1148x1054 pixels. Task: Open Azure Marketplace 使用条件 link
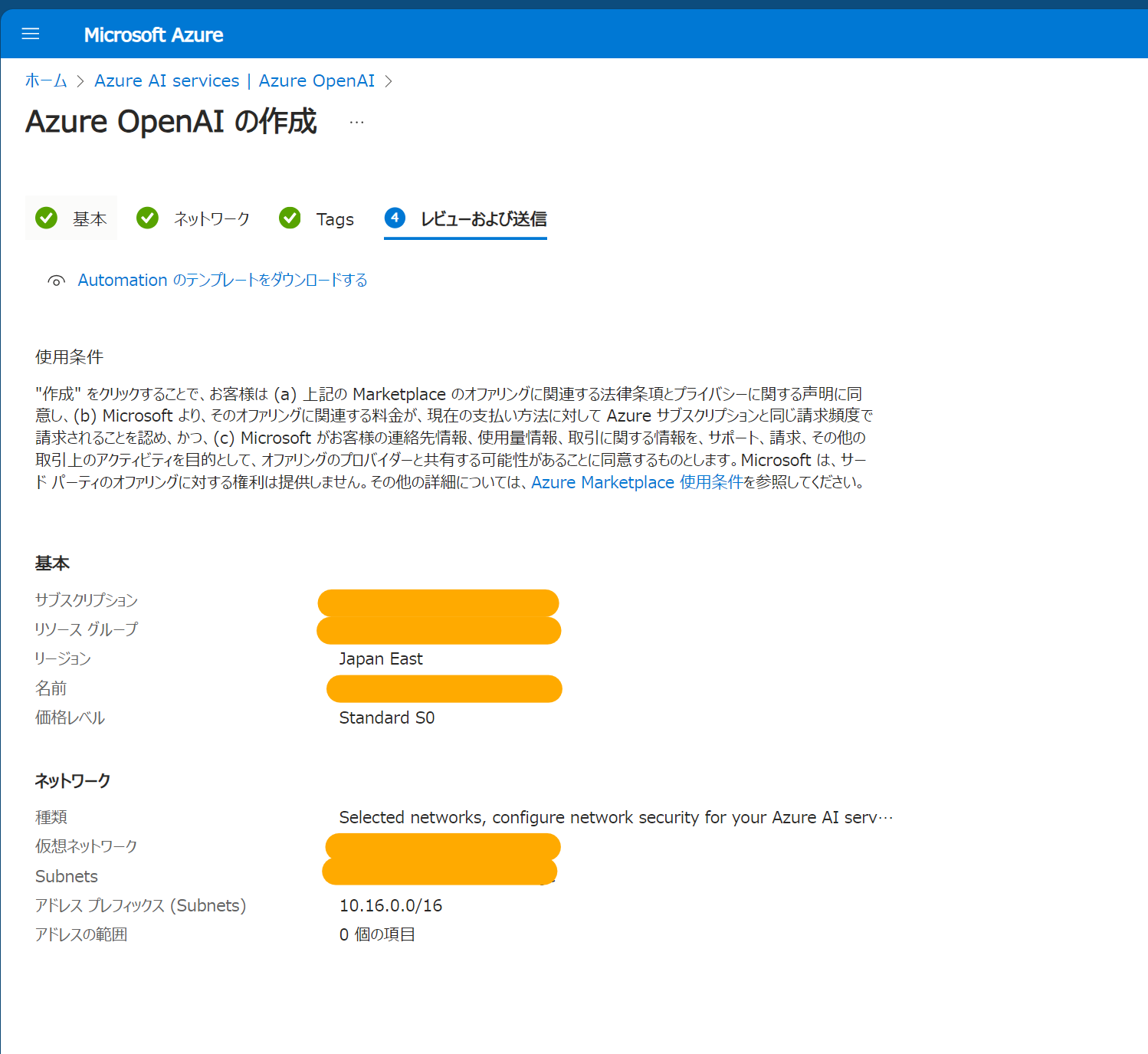pyautogui.click(x=637, y=482)
